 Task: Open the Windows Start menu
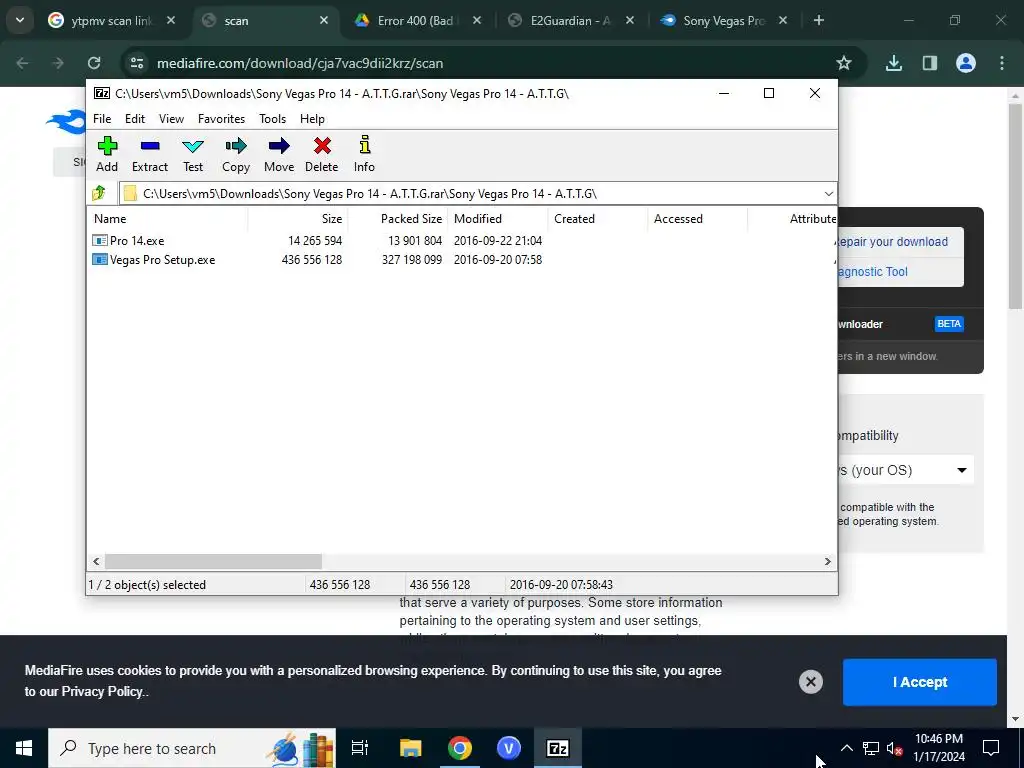click(24, 748)
